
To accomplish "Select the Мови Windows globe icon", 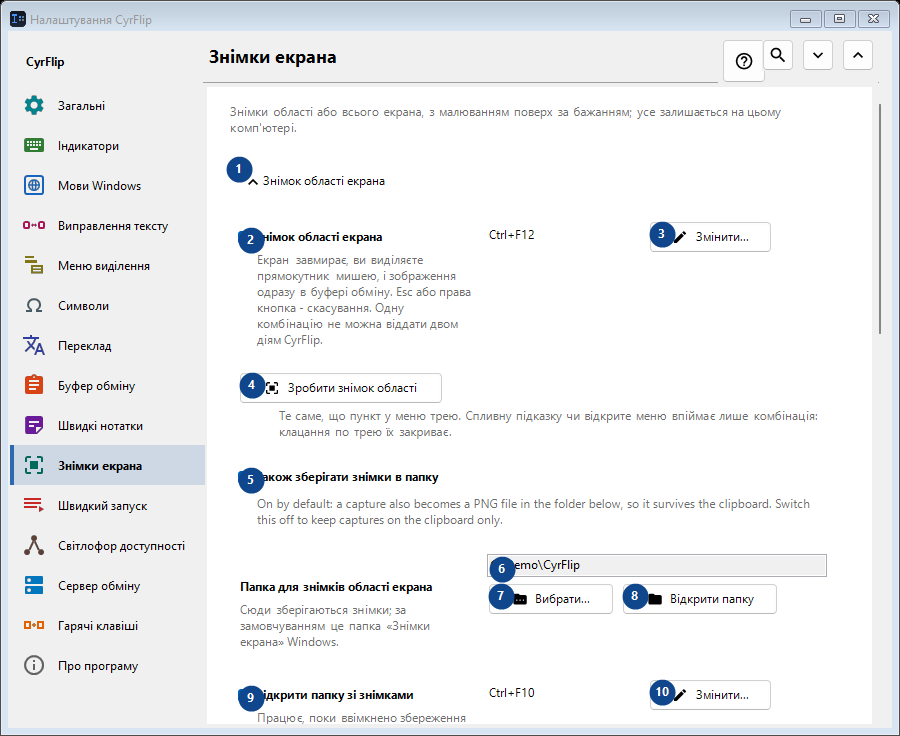I will [x=34, y=185].
